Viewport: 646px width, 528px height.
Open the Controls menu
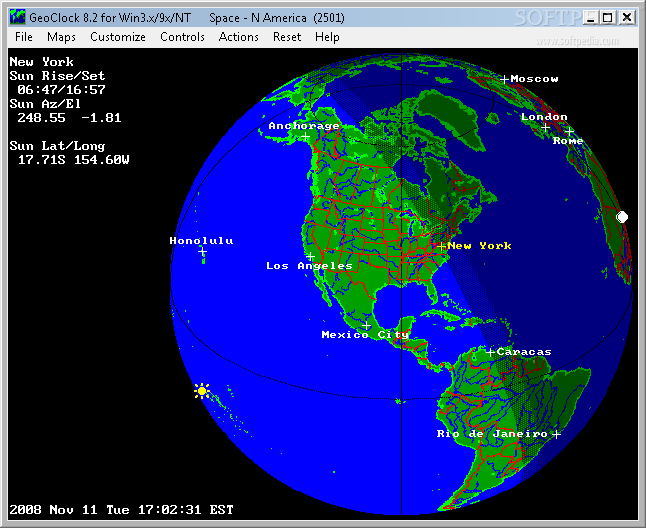click(x=182, y=37)
